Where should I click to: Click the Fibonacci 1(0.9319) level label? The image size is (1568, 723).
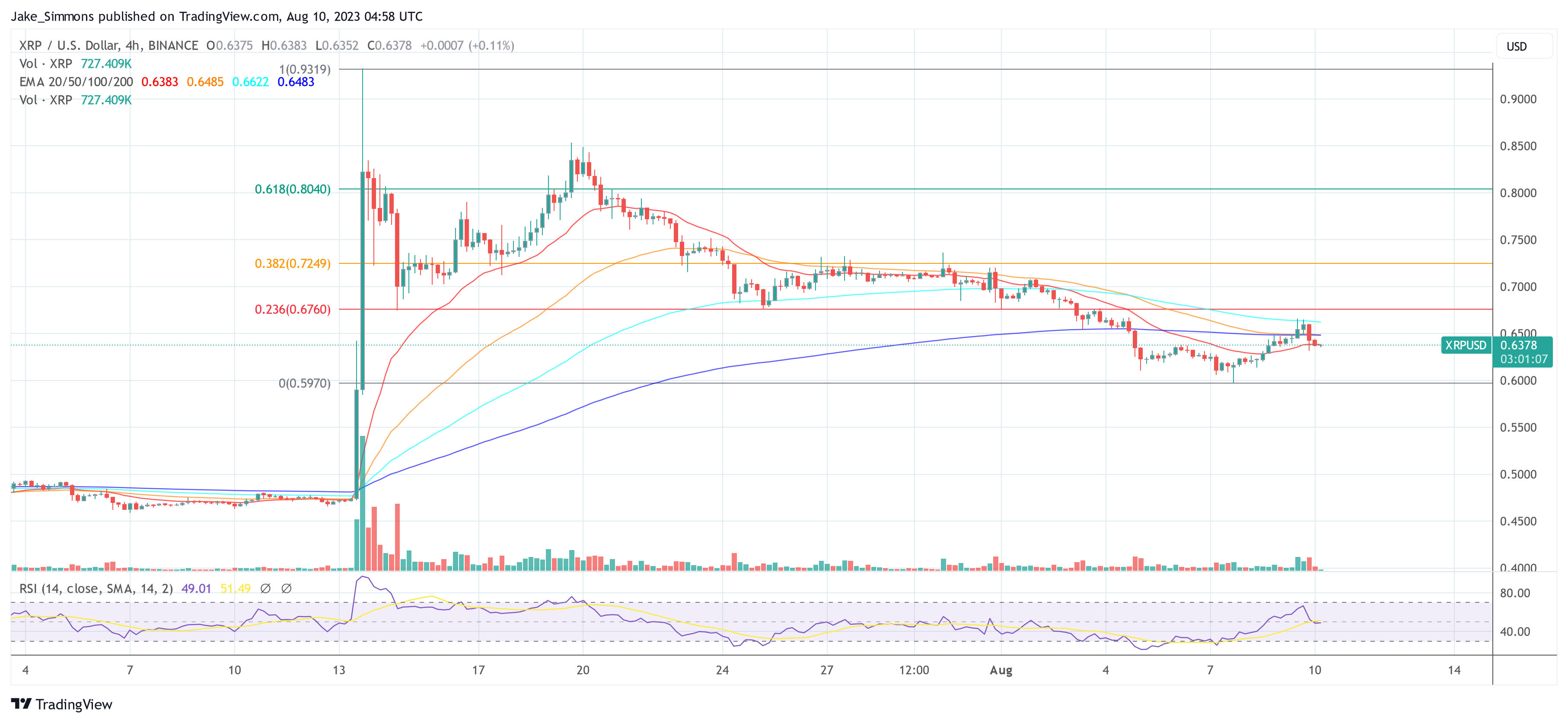pyautogui.click(x=304, y=70)
